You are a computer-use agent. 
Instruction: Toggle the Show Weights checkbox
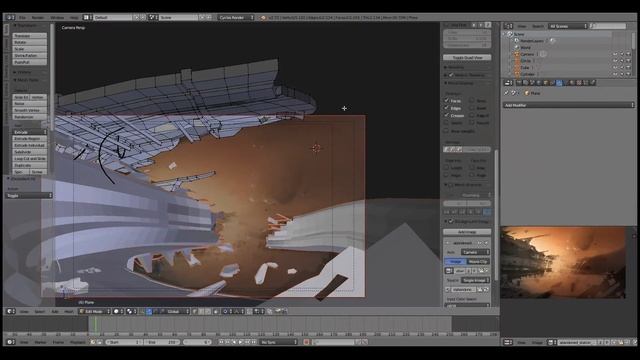point(447,131)
